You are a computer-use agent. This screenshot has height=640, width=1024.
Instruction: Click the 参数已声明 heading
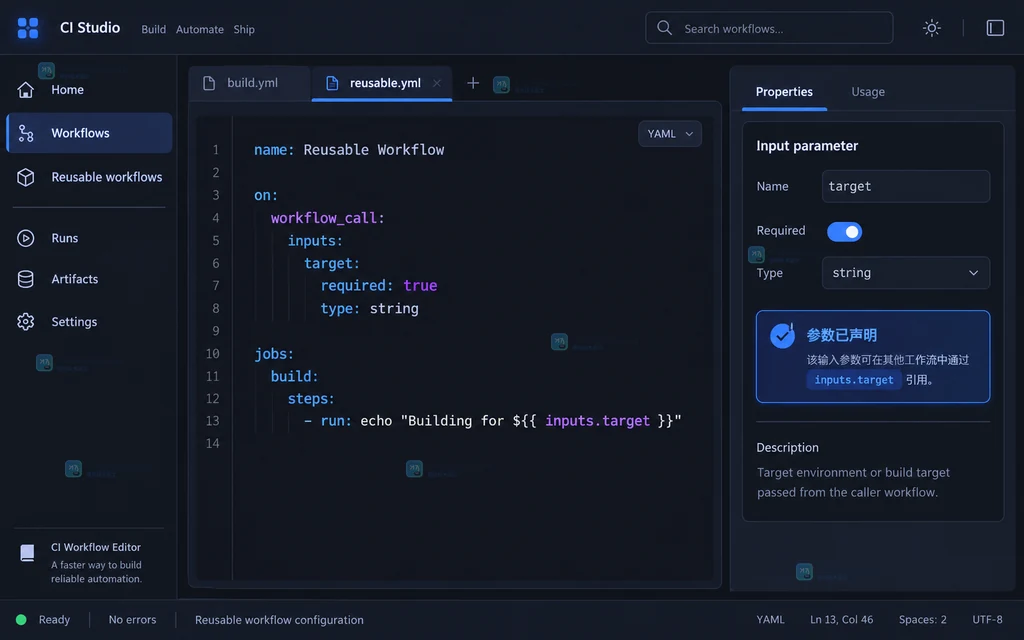841,336
